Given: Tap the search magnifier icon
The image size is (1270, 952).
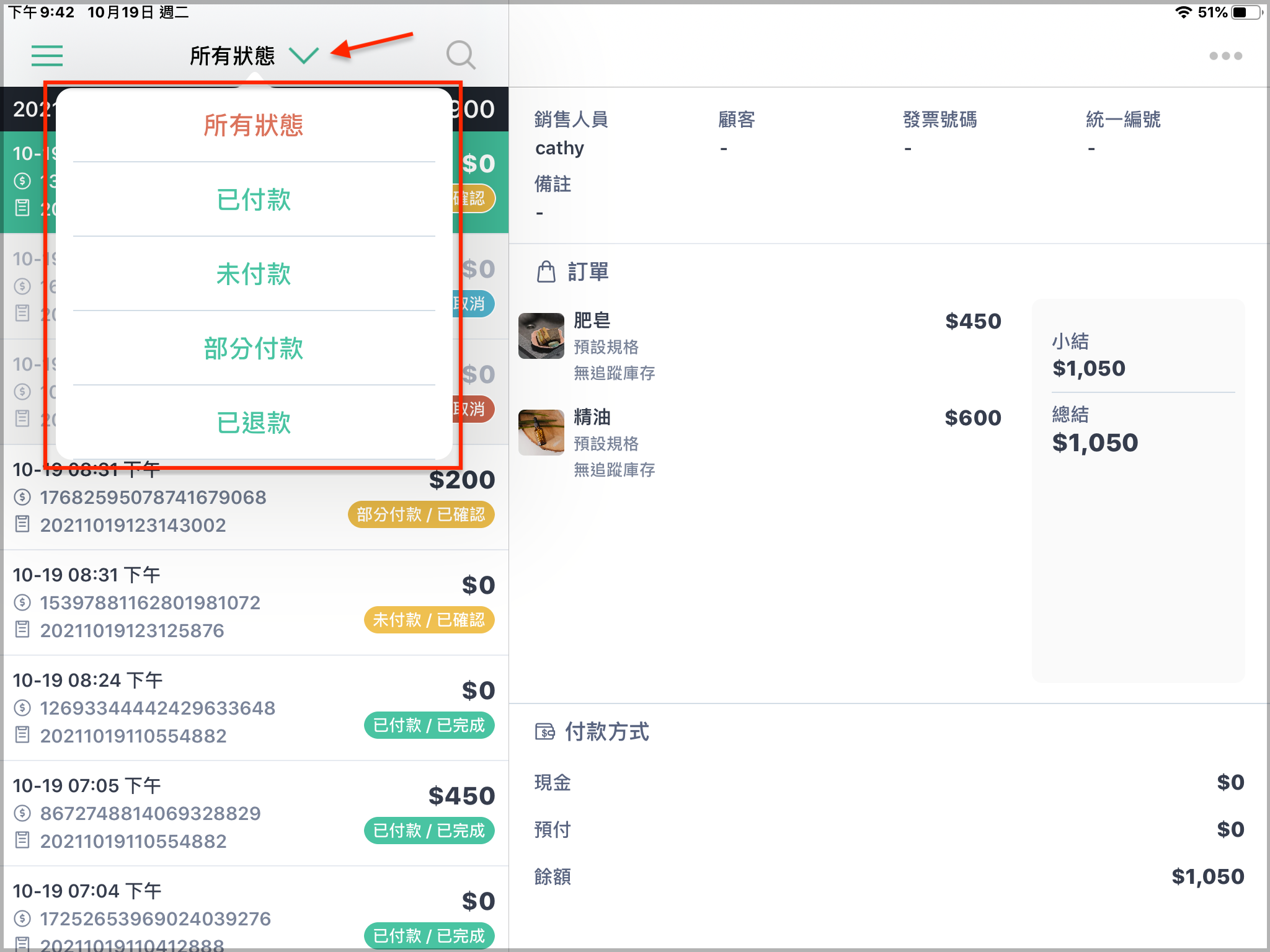Looking at the screenshot, I should click(x=461, y=56).
